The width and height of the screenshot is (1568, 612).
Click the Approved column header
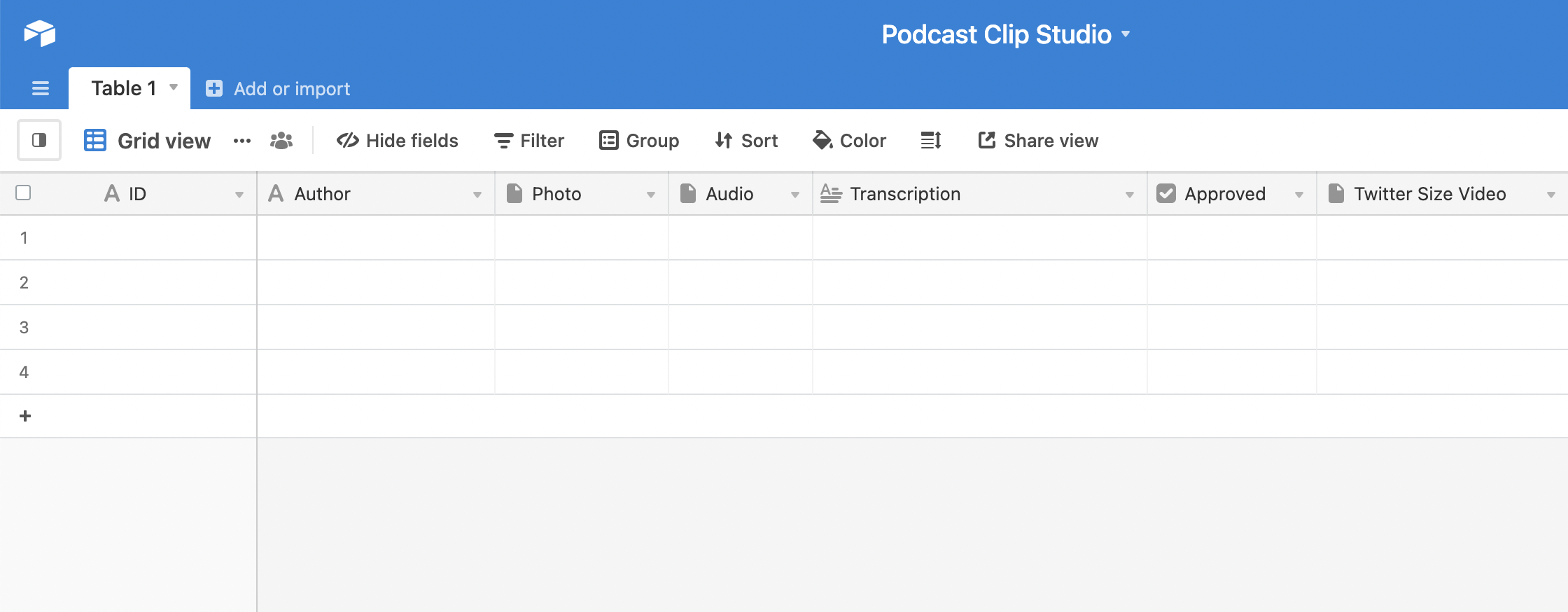pos(1224,194)
